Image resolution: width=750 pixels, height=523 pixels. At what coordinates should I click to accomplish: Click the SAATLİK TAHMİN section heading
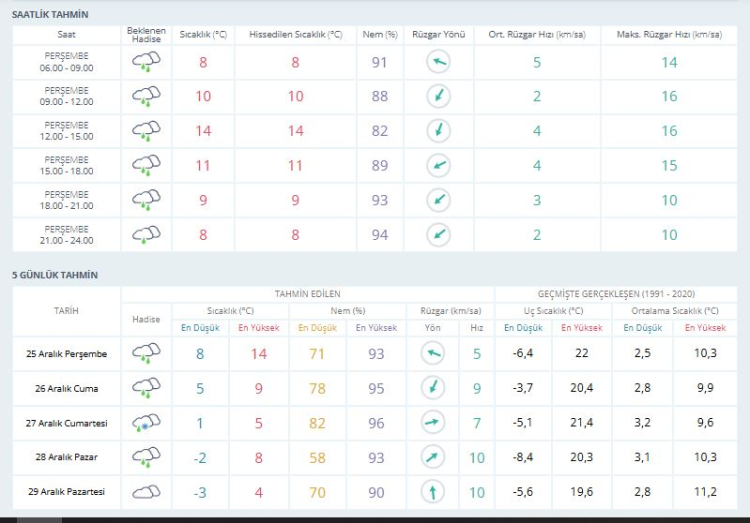point(50,15)
